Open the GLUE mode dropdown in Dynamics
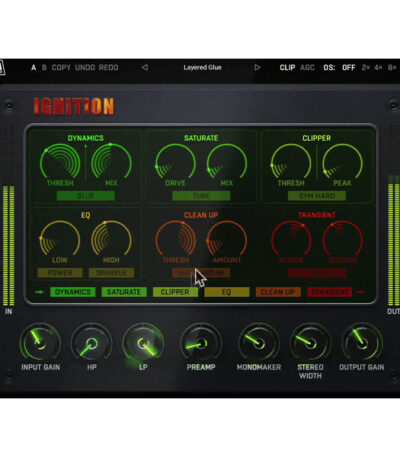 tap(86, 196)
